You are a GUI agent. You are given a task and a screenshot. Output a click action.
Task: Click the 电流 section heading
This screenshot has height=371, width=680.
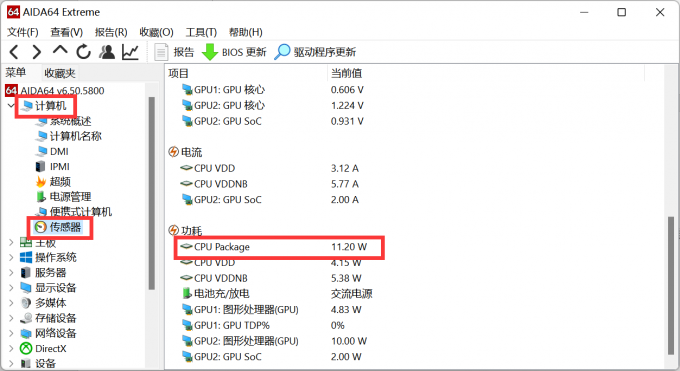click(x=191, y=152)
